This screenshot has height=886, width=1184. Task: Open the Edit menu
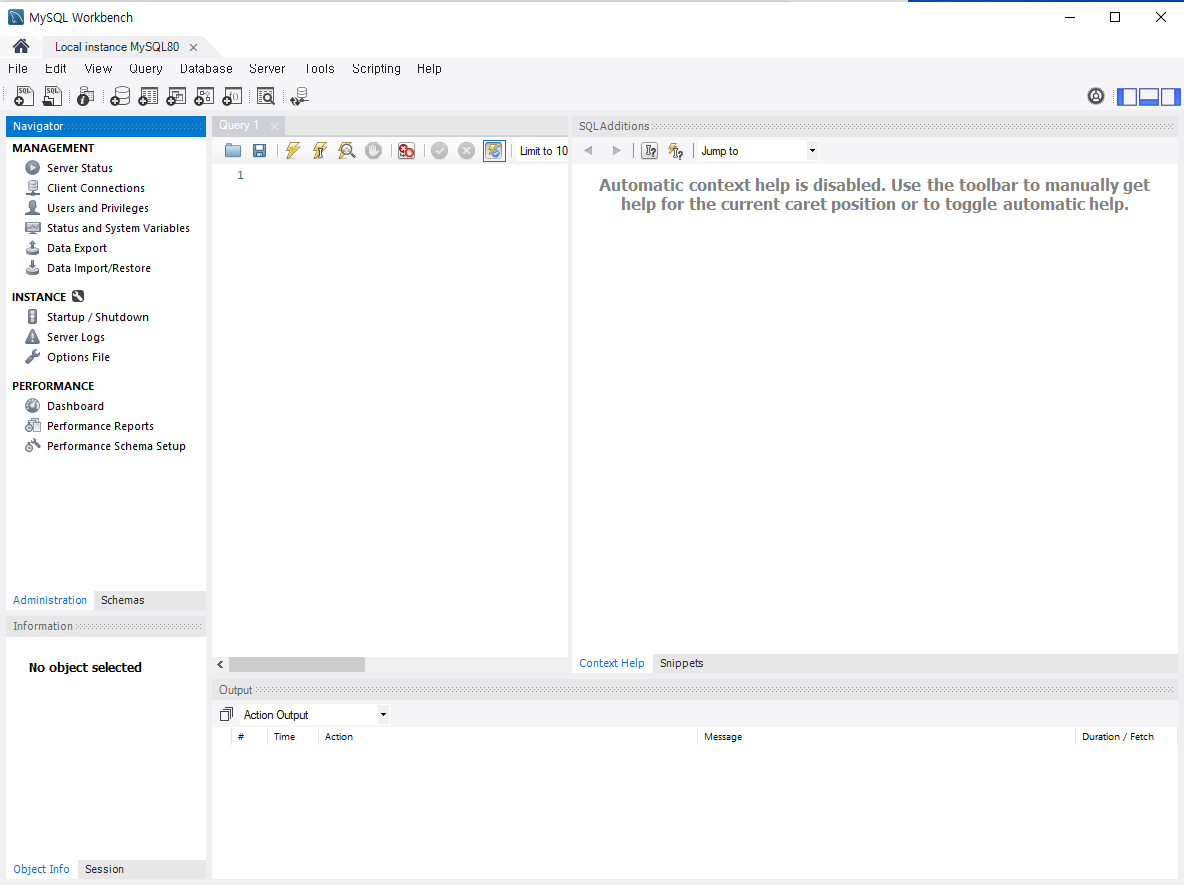pos(55,69)
